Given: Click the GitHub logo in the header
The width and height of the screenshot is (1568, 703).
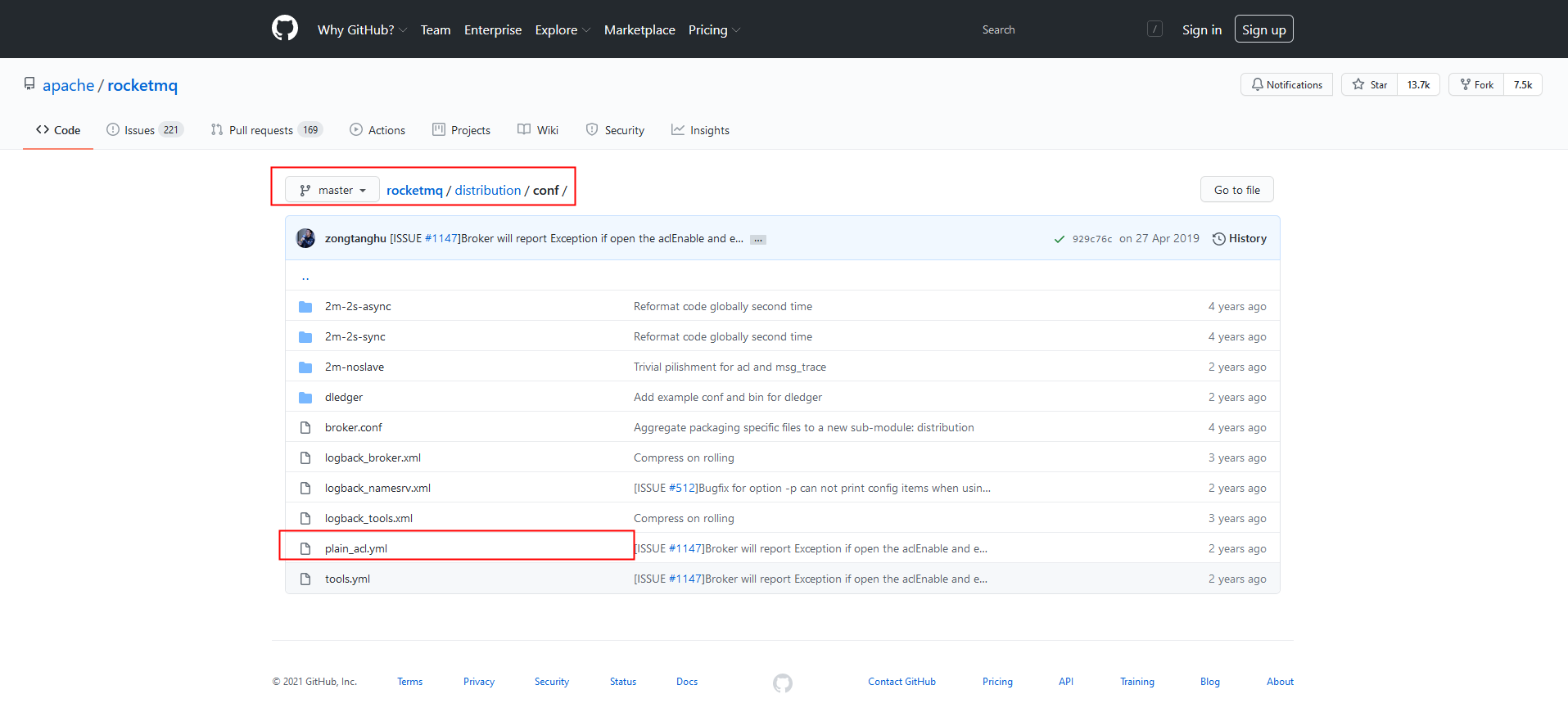Looking at the screenshot, I should (x=285, y=29).
